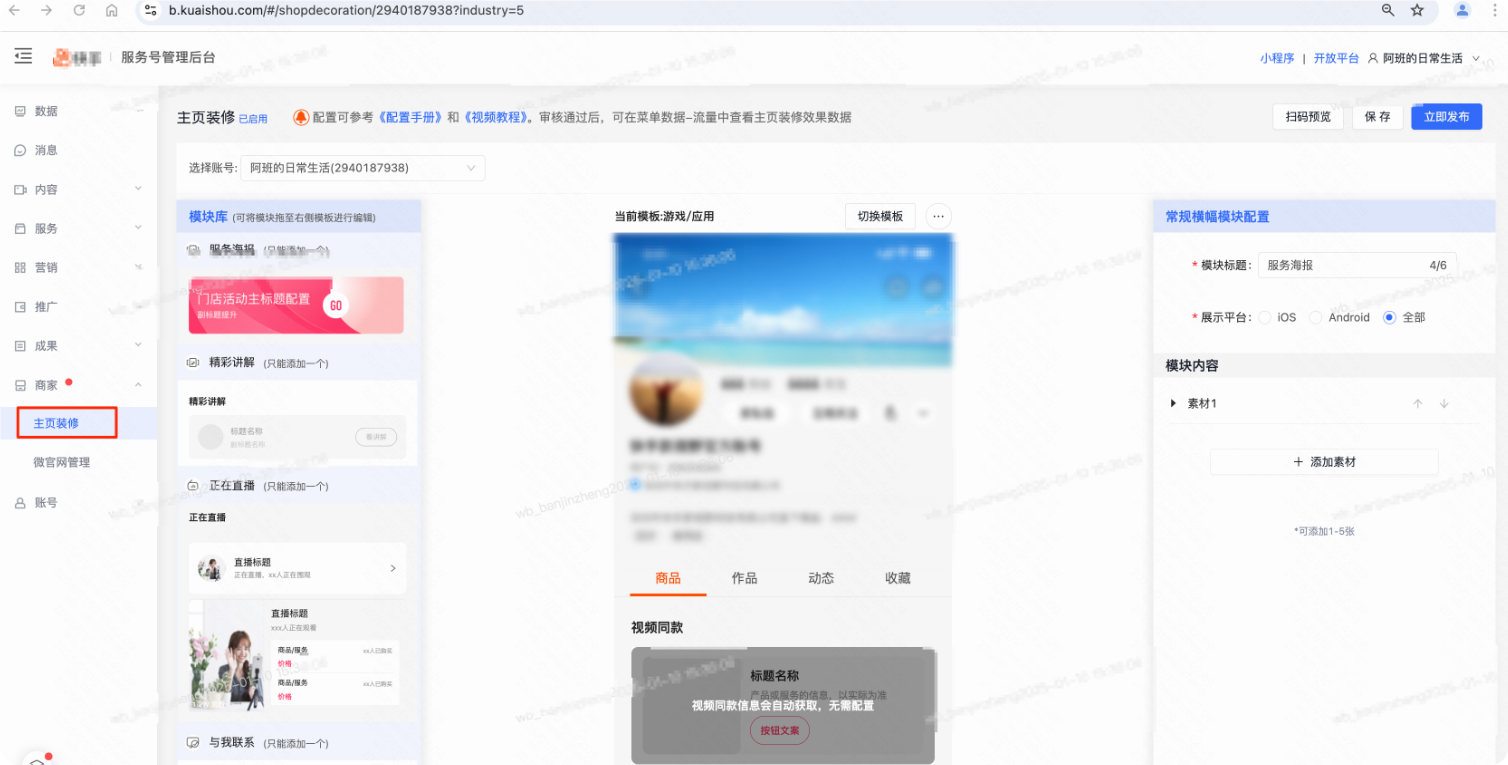Choose 全部 as the display platform
This screenshot has height=765, width=1508.
(x=1389, y=317)
